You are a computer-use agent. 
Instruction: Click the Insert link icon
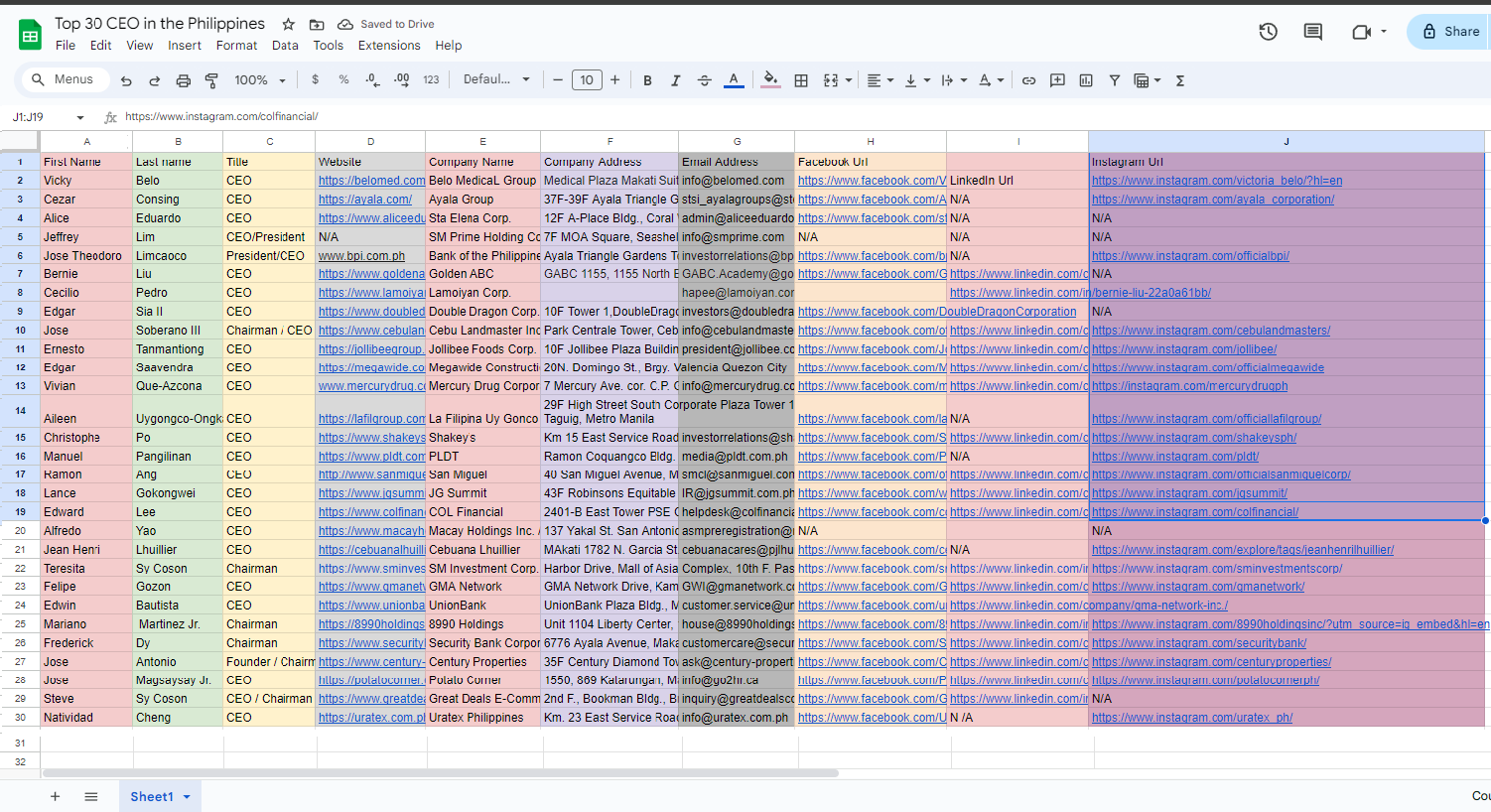click(x=1029, y=80)
